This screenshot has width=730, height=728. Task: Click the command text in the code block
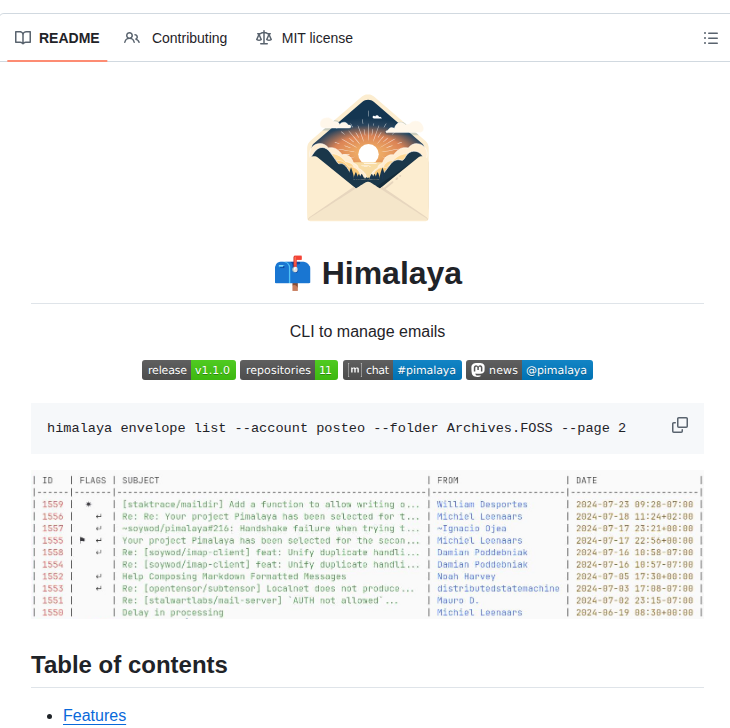[337, 428]
